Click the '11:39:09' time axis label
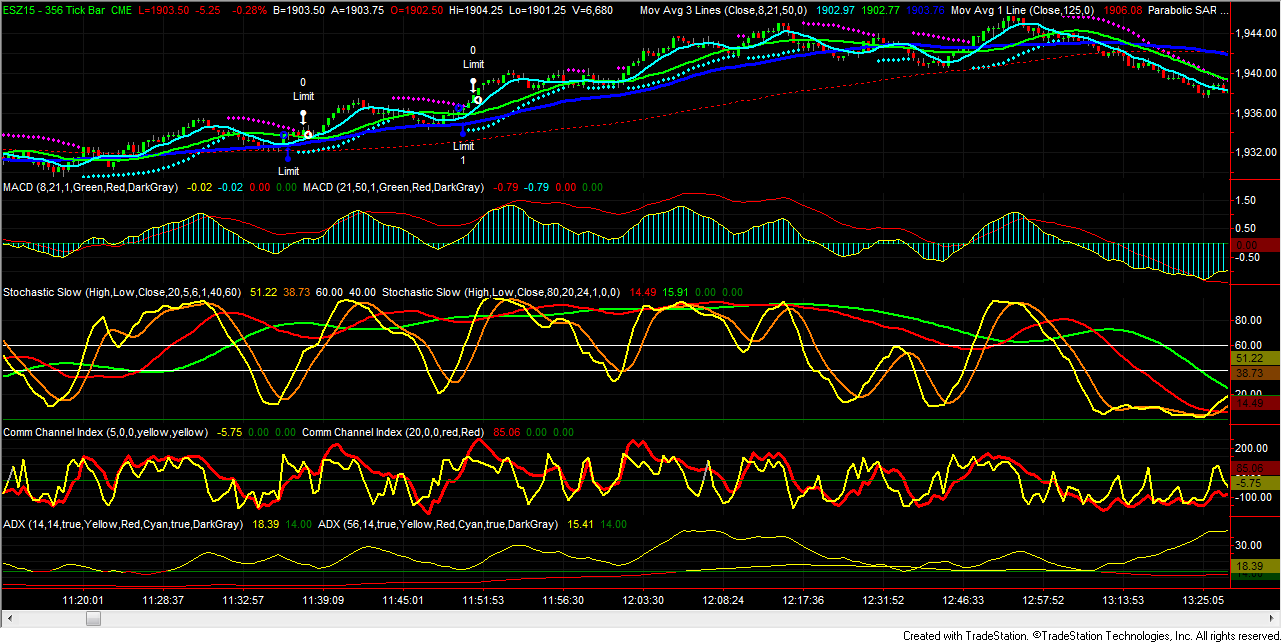The width and height of the screenshot is (1282, 642). pos(323,601)
